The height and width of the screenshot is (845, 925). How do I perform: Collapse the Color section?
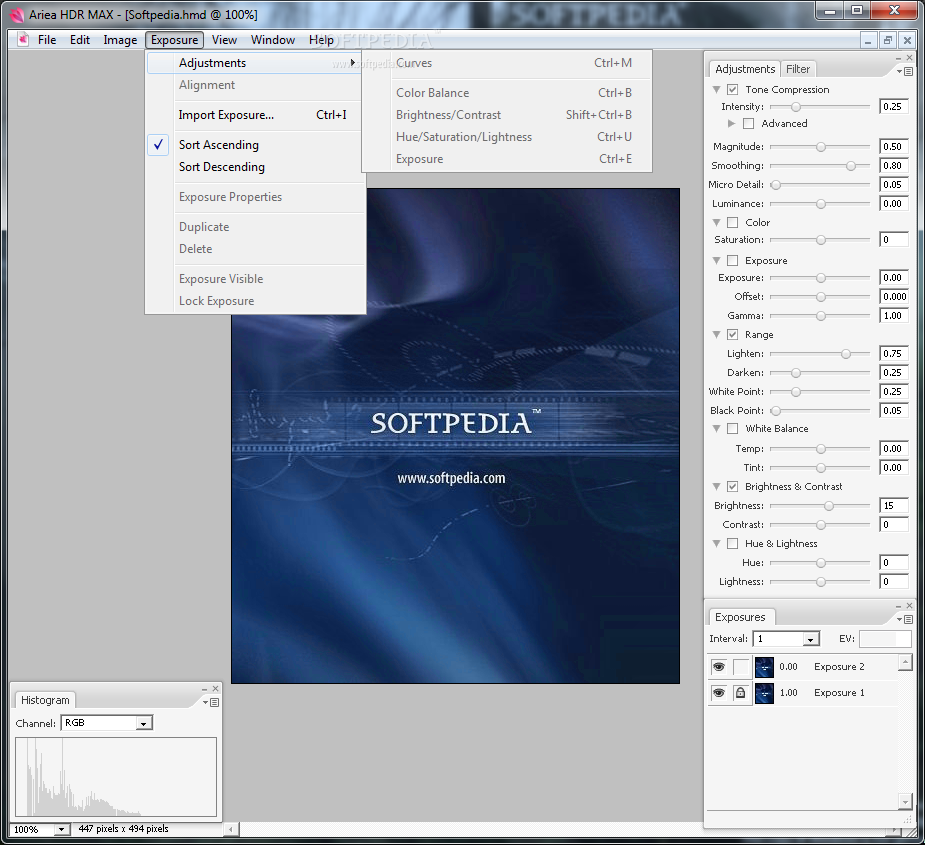tap(716, 222)
